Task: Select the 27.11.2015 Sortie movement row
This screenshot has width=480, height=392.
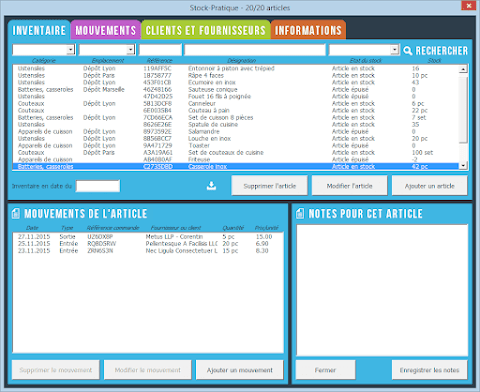Action: tap(148, 236)
